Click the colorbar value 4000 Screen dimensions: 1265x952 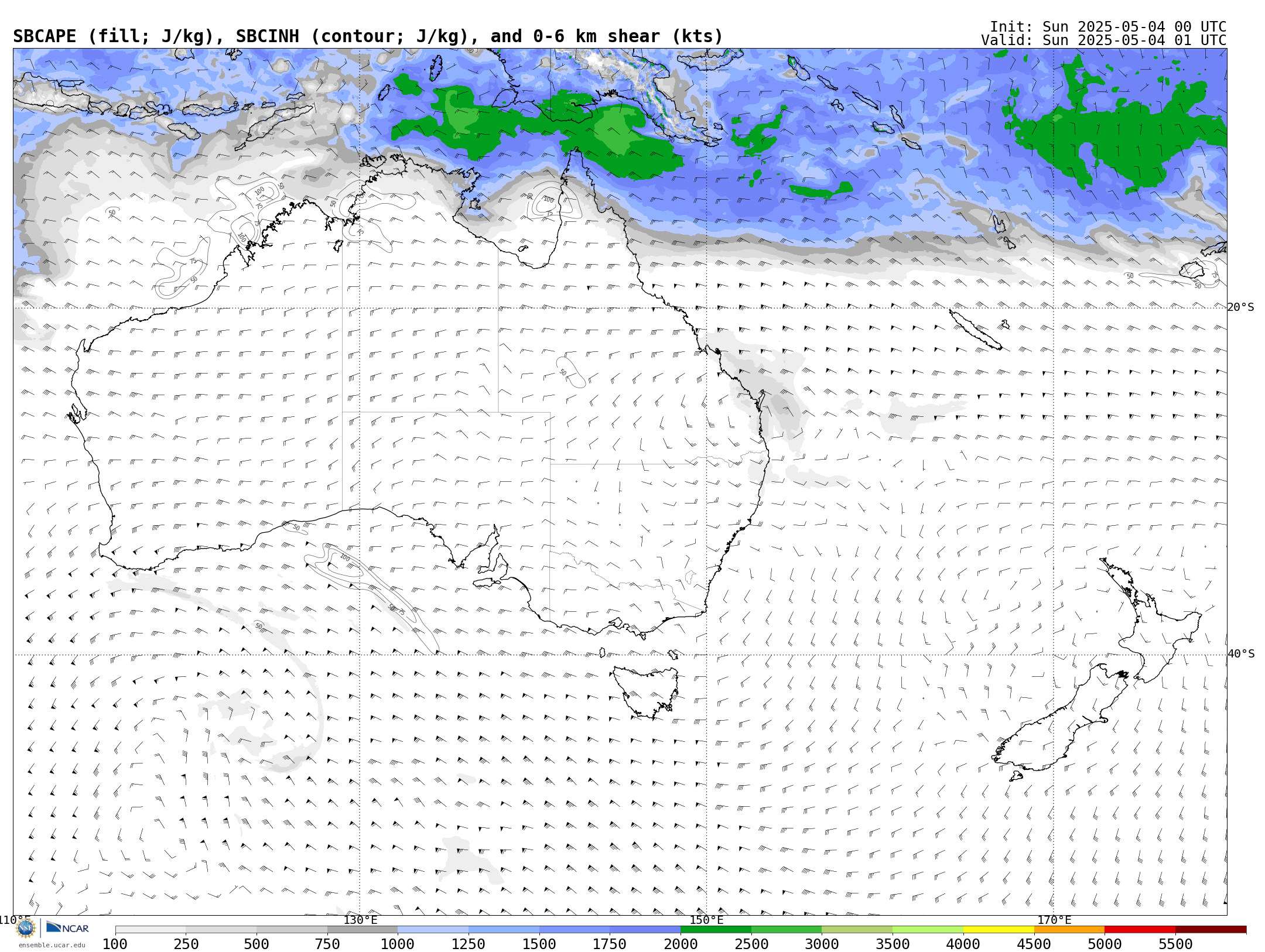(x=963, y=944)
